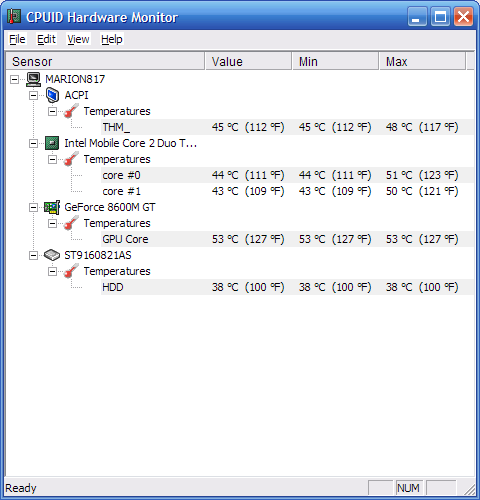Collapse Temperatures under GeForce 8600M GT

pyautogui.click(x=52, y=223)
